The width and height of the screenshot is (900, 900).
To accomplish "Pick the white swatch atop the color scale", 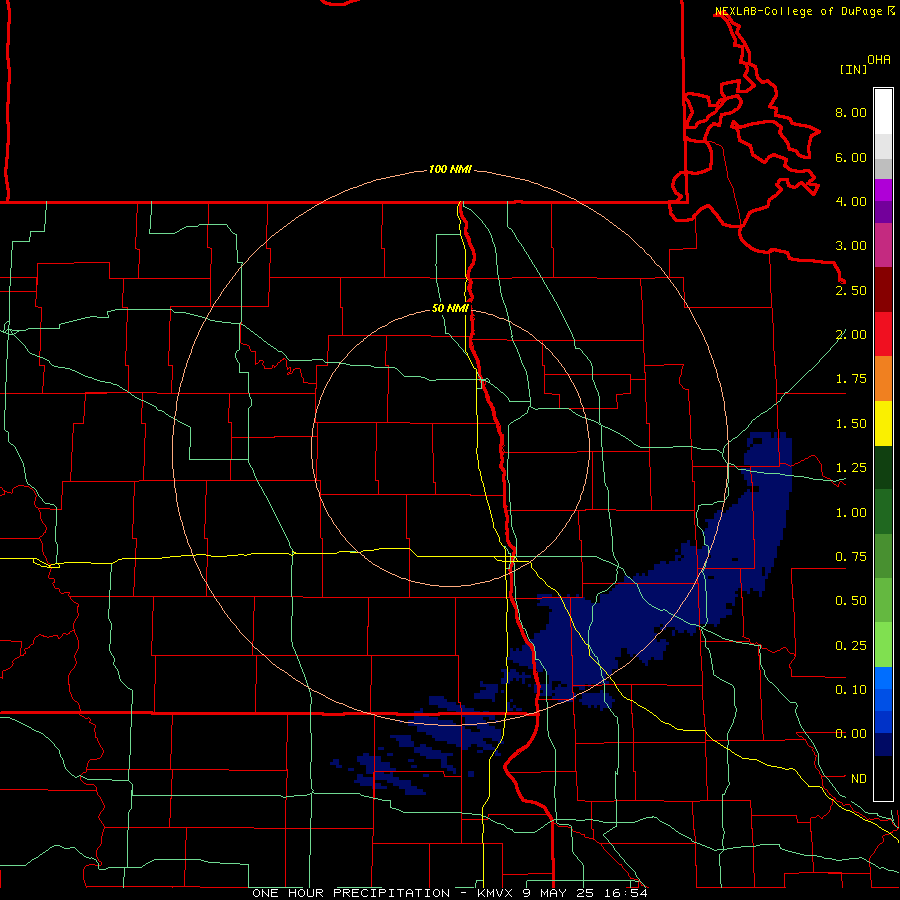I will point(883,112).
